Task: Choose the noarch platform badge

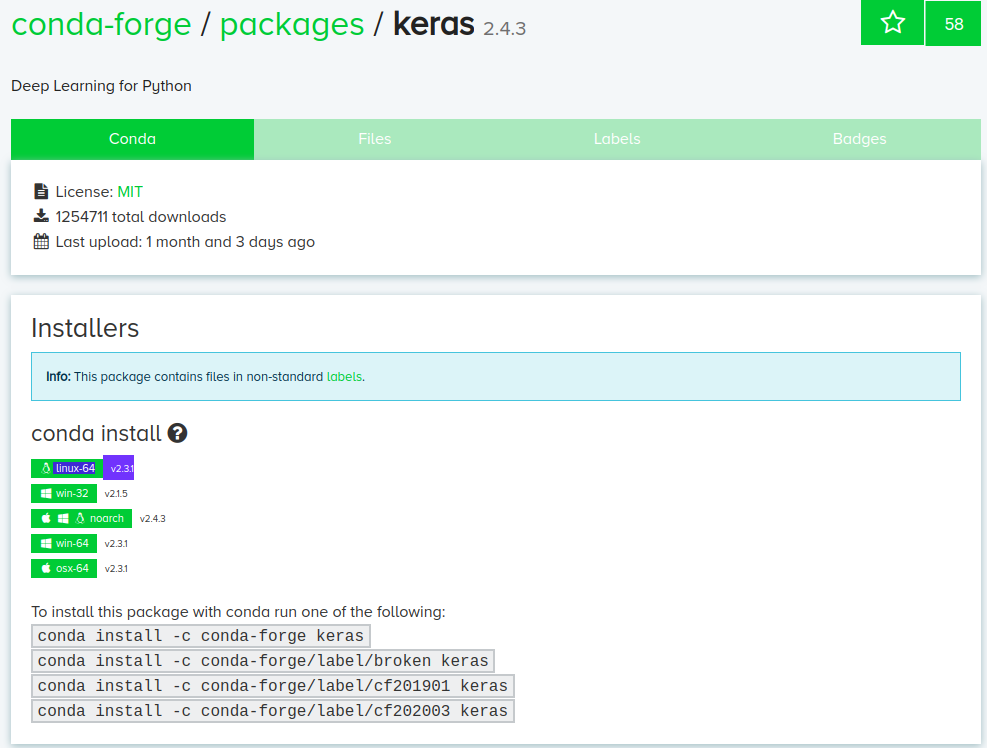Action: point(82,519)
